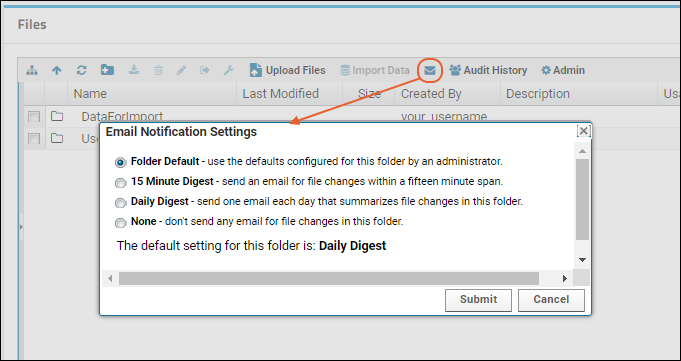Select the 15 Minute Digest option
This screenshot has height=361, width=681.
120,183
